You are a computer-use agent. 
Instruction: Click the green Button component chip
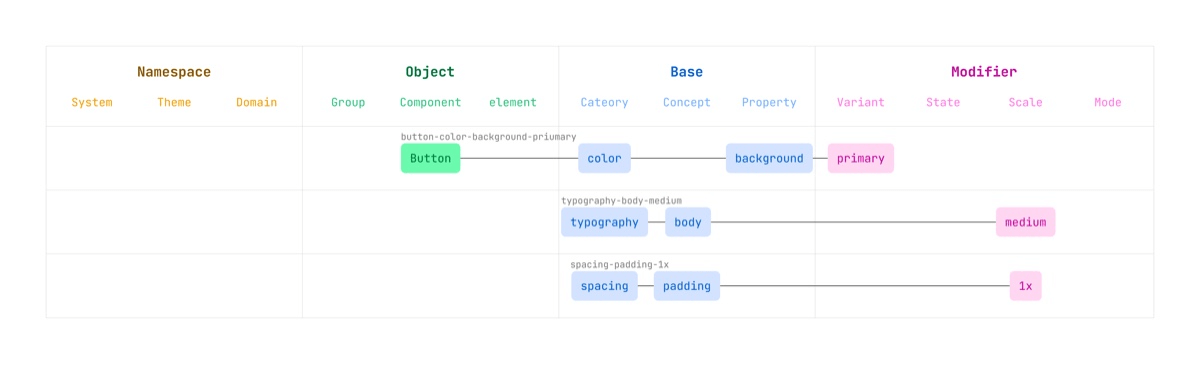(x=430, y=158)
